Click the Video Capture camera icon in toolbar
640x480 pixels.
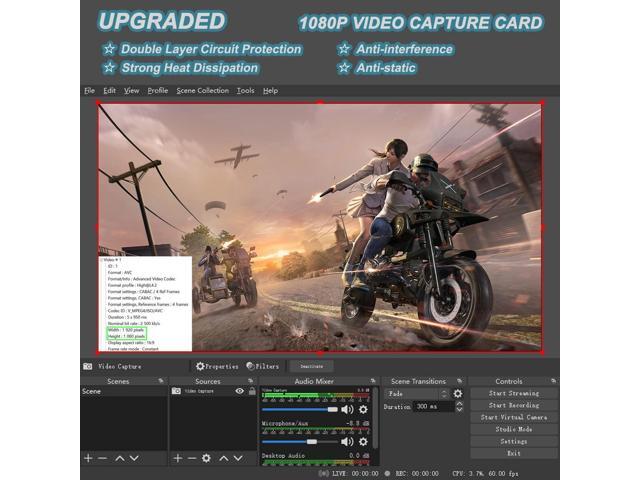coord(88,366)
